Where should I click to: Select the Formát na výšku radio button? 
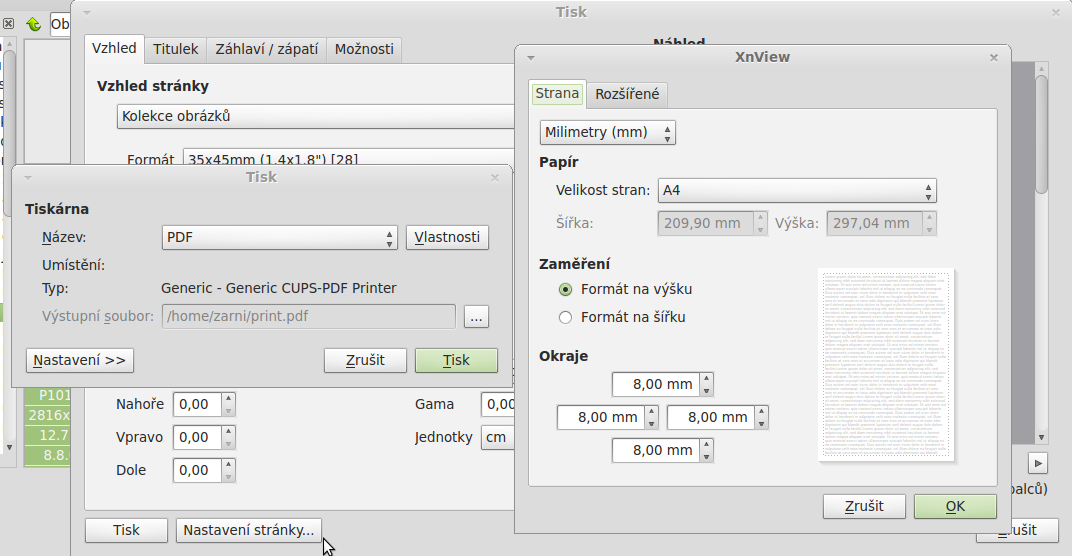pos(566,290)
